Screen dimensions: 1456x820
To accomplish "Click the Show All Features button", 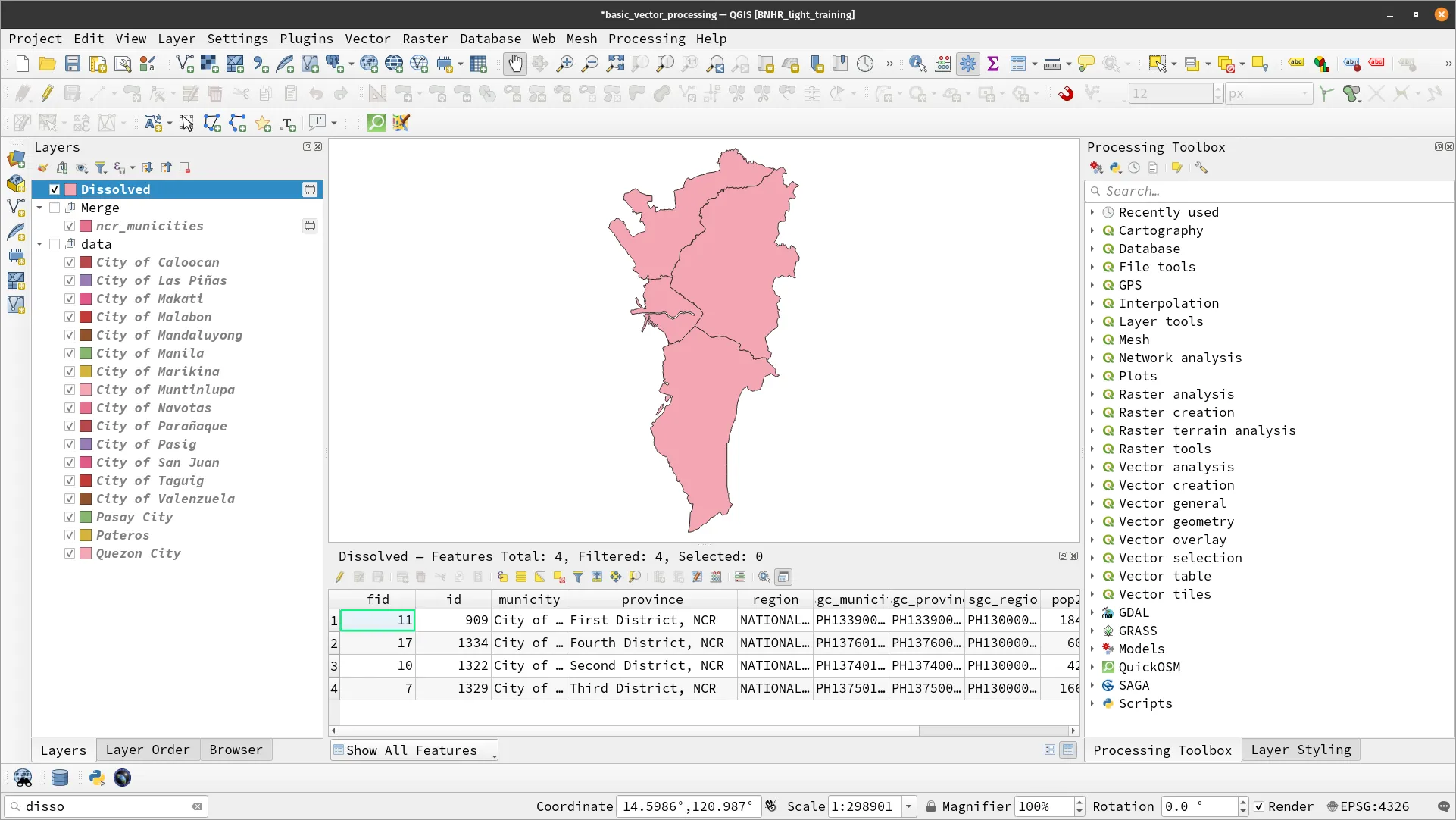I will click(413, 750).
